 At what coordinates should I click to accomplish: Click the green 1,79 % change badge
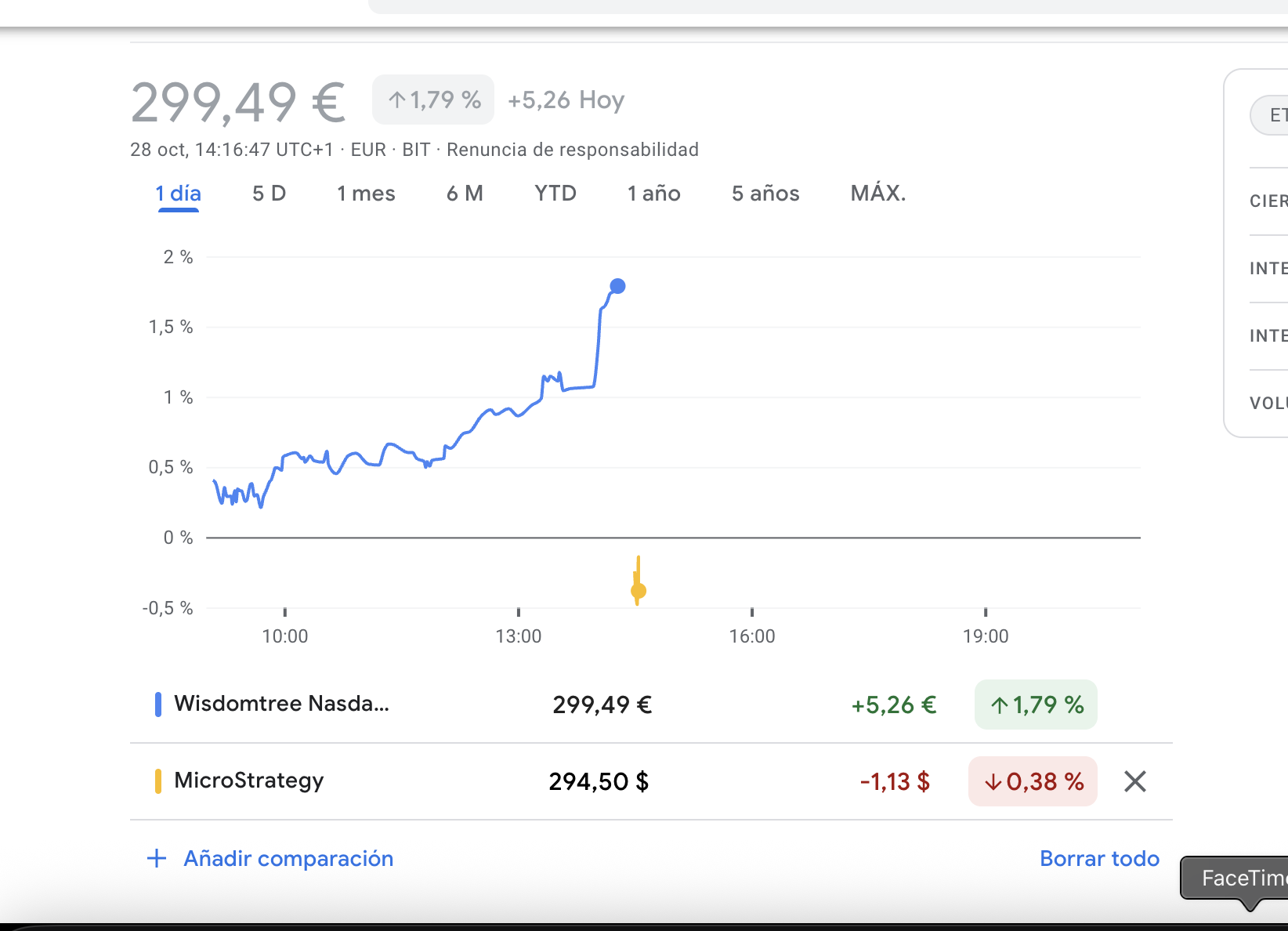click(1035, 705)
